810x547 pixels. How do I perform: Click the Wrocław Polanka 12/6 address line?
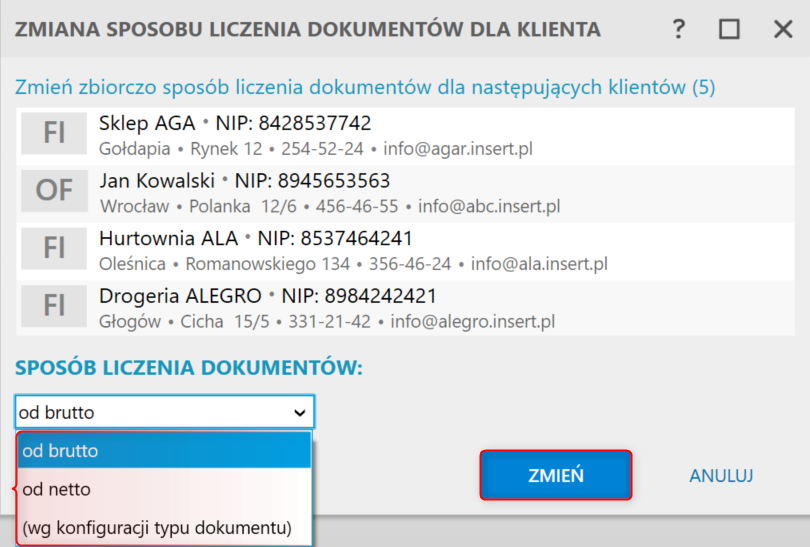[x=330, y=207]
